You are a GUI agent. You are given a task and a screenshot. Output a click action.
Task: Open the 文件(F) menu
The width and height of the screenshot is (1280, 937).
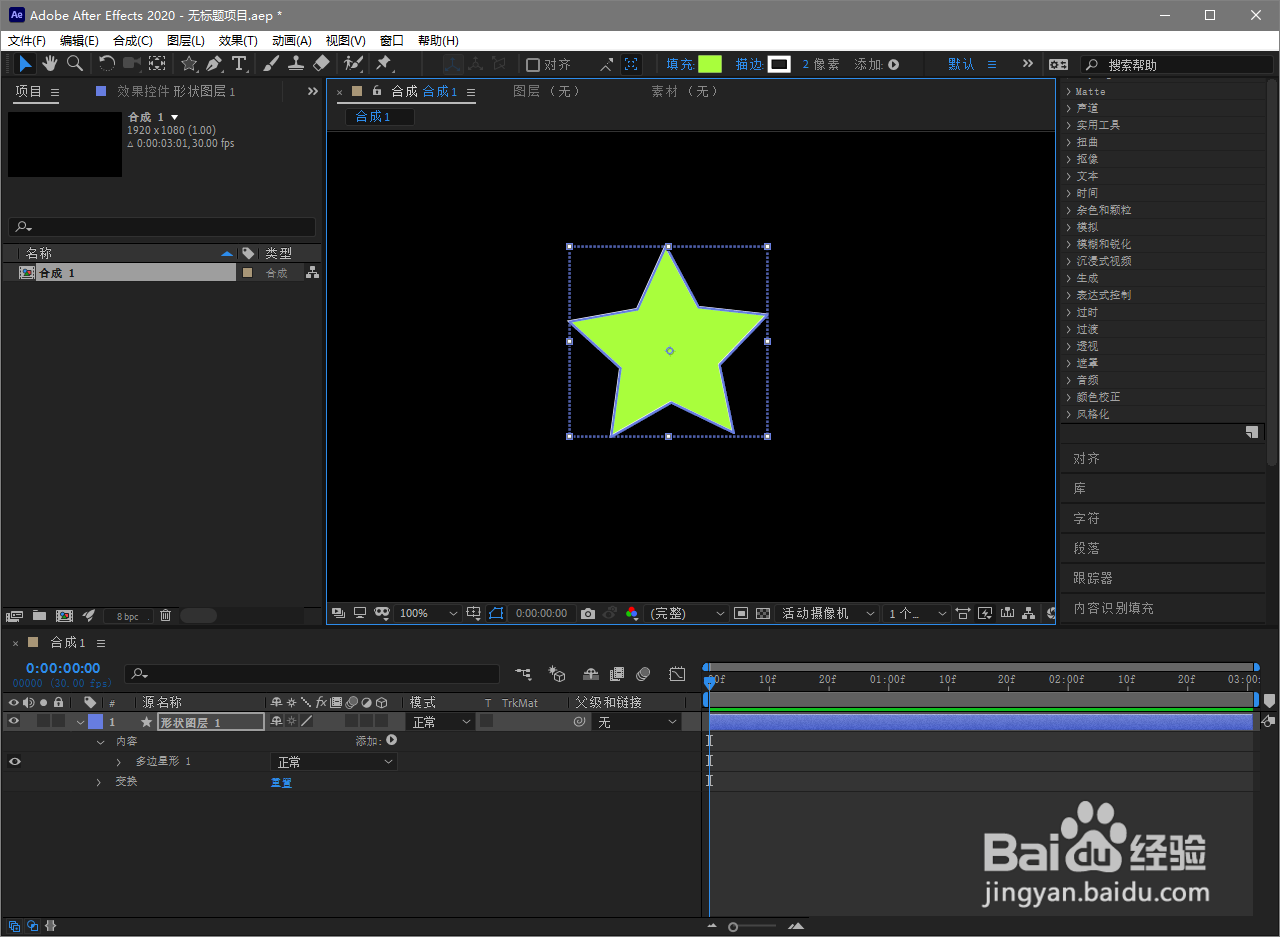[27, 41]
